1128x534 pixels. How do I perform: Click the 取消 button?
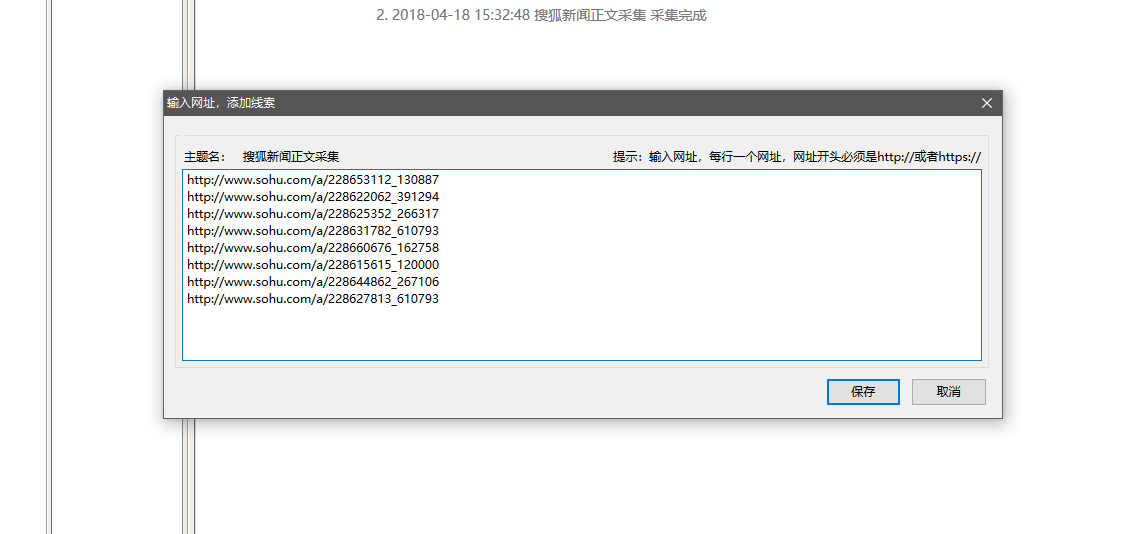coord(948,392)
